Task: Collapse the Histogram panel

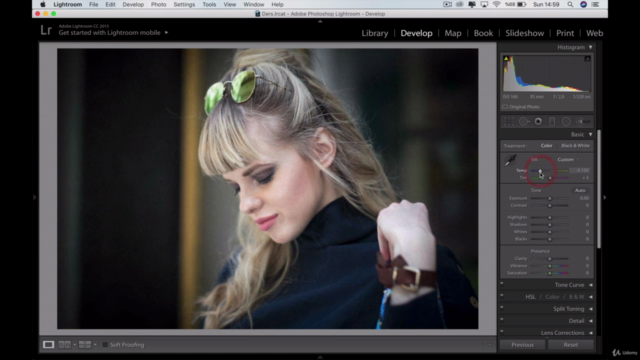Action: tap(590, 47)
